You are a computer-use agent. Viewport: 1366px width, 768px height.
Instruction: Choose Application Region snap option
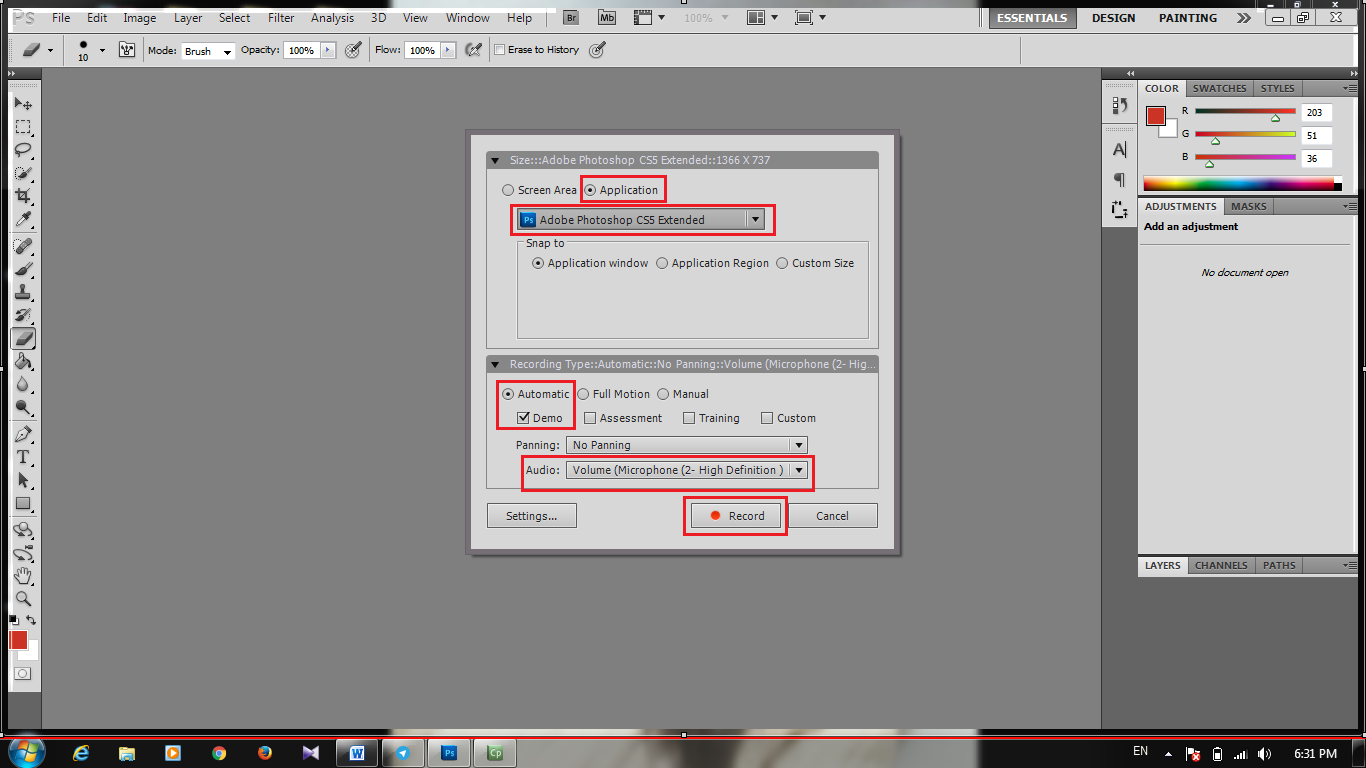(662, 263)
